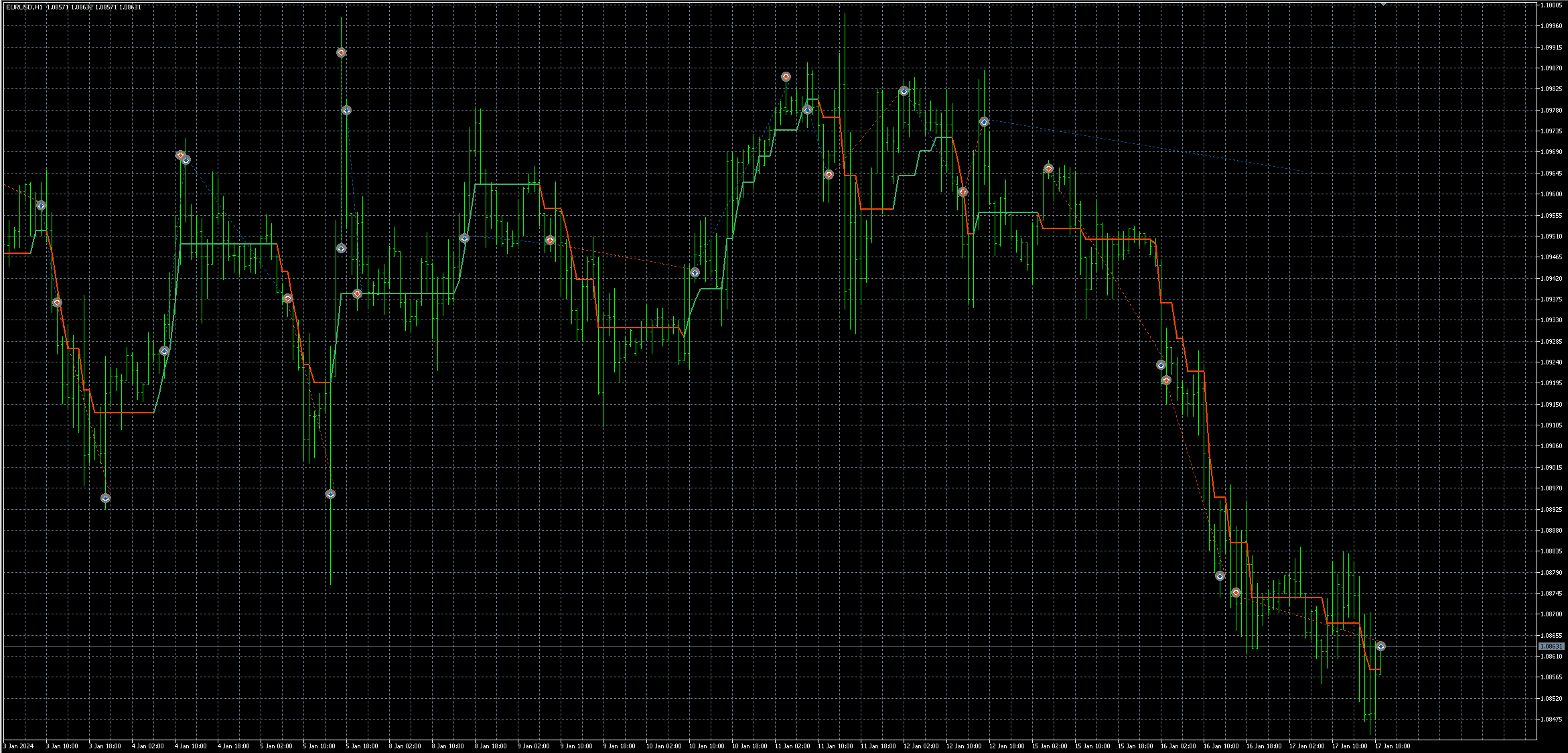Image resolution: width=1568 pixels, height=753 pixels.
Task: Click the 1.0960 price scale label
Action: coord(1551,26)
